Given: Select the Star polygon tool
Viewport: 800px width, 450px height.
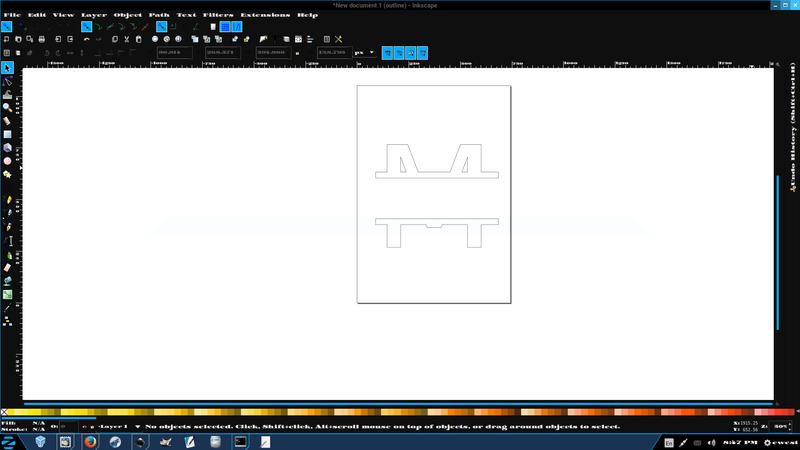Looking at the screenshot, I should (x=7, y=174).
